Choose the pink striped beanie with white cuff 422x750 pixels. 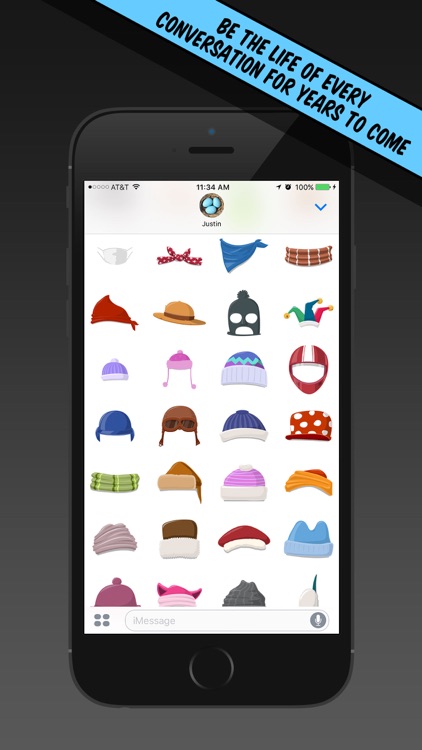pyautogui.click(x=244, y=482)
